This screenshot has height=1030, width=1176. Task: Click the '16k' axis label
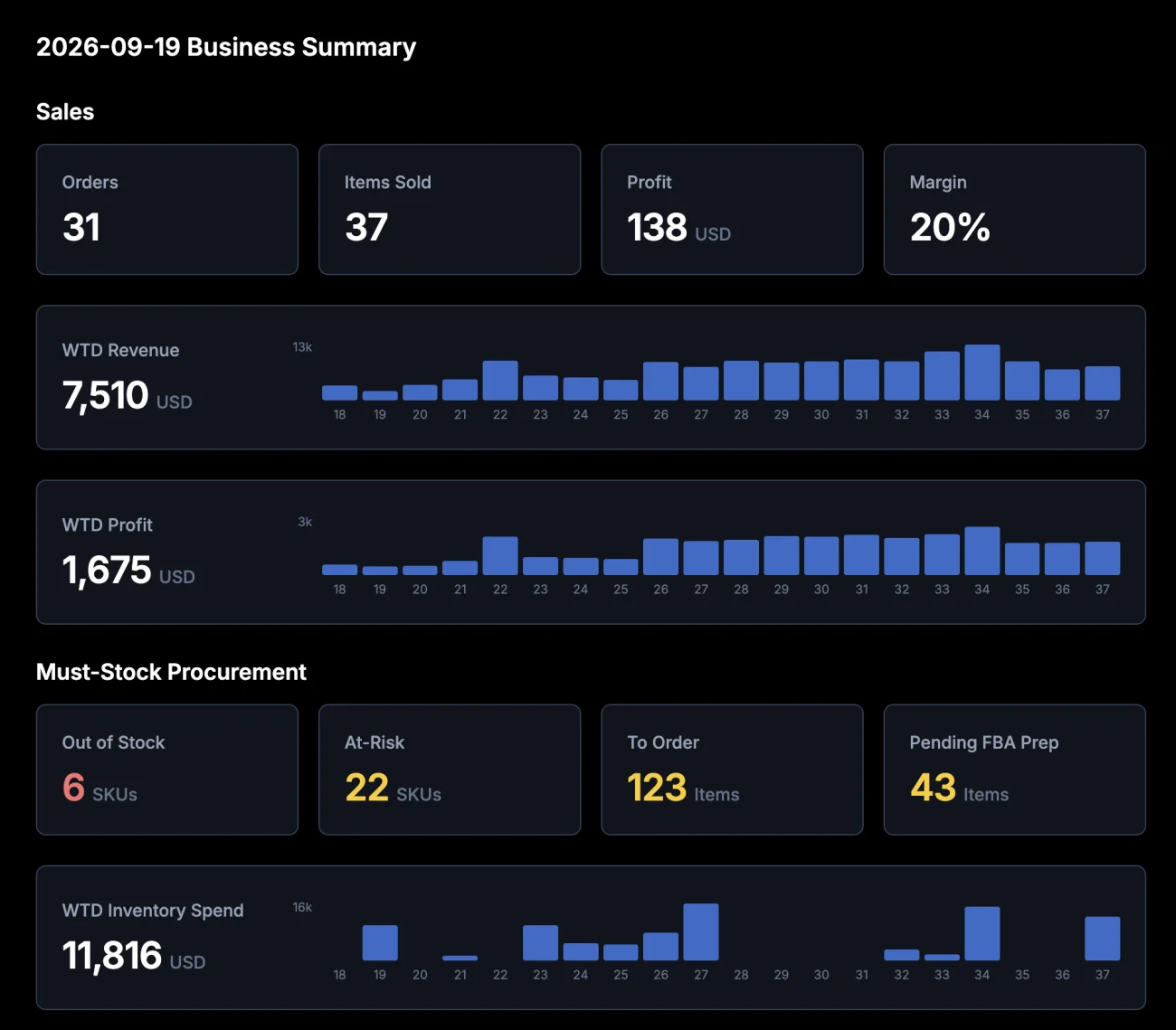[x=302, y=907]
